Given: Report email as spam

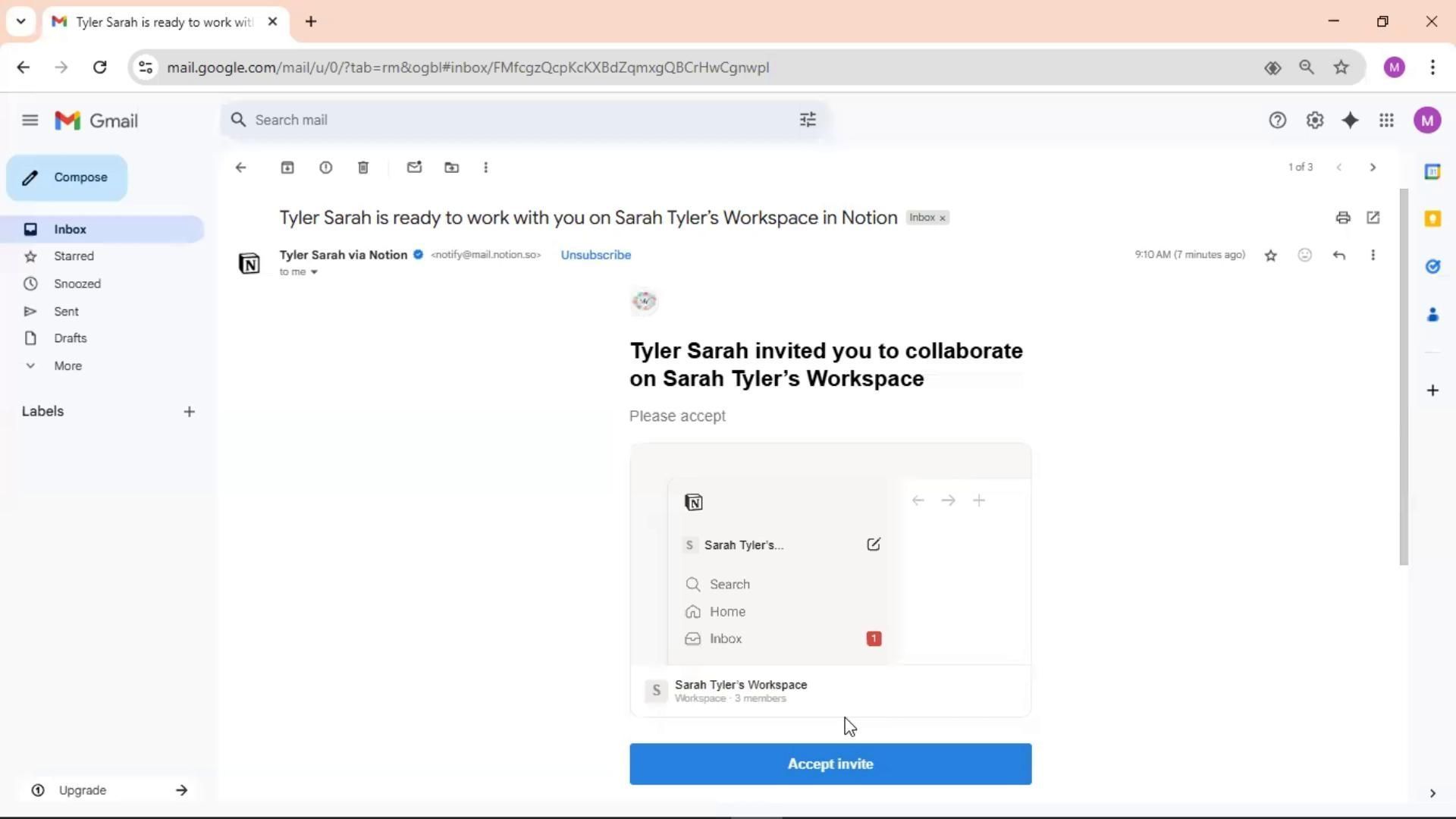Looking at the screenshot, I should [325, 168].
